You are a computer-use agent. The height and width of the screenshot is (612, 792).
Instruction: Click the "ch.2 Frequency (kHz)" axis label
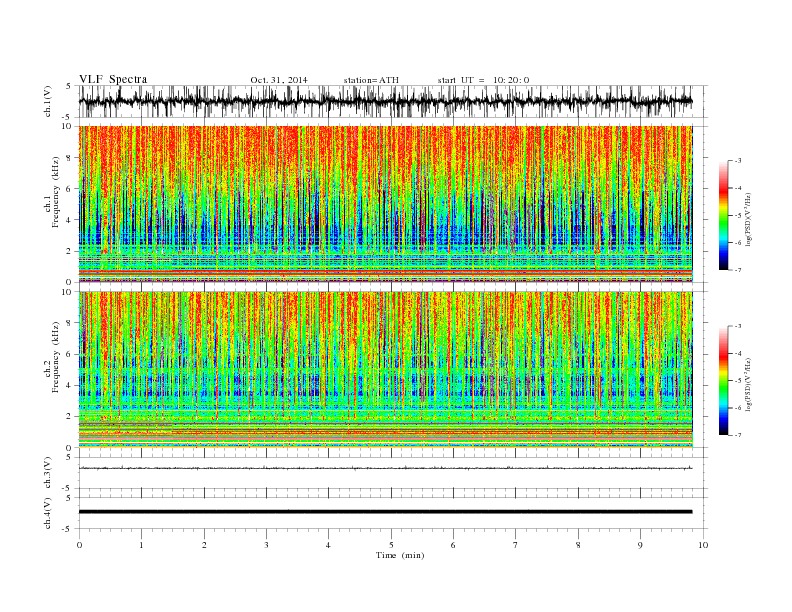[51, 356]
